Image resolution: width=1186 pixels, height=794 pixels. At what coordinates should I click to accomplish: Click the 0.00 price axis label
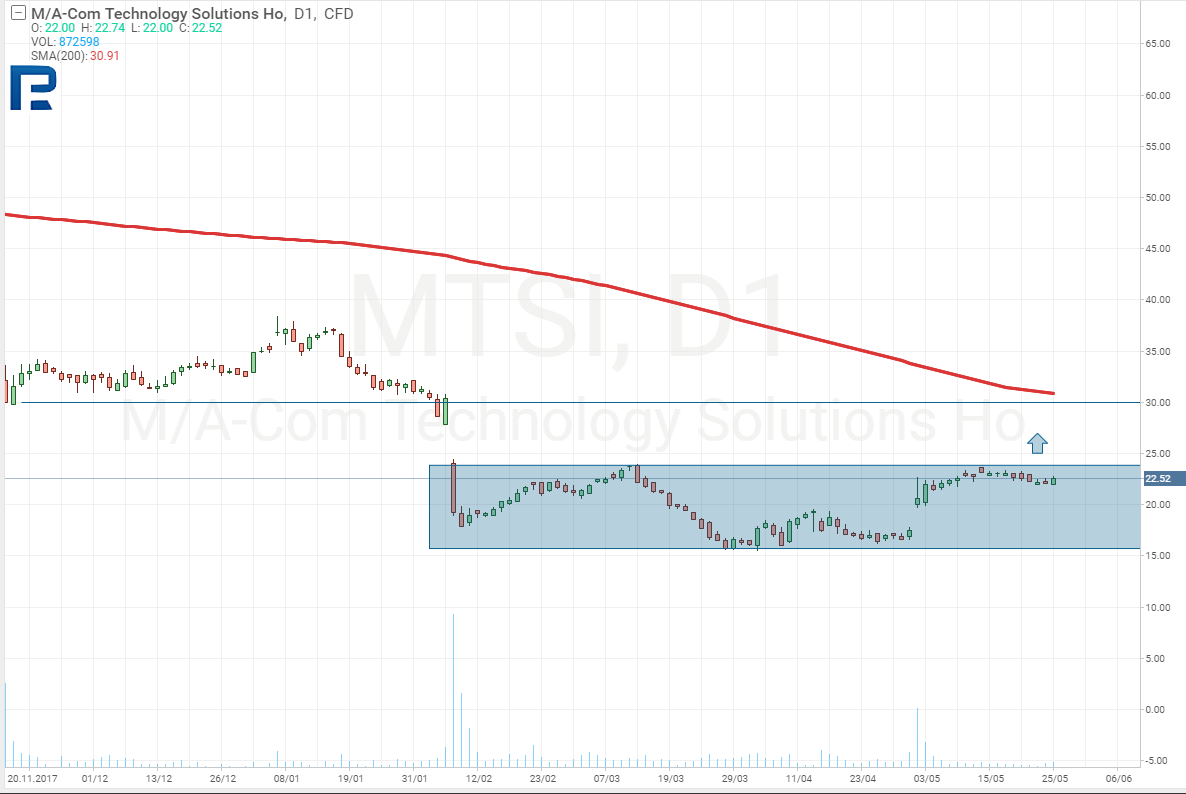pos(1155,709)
